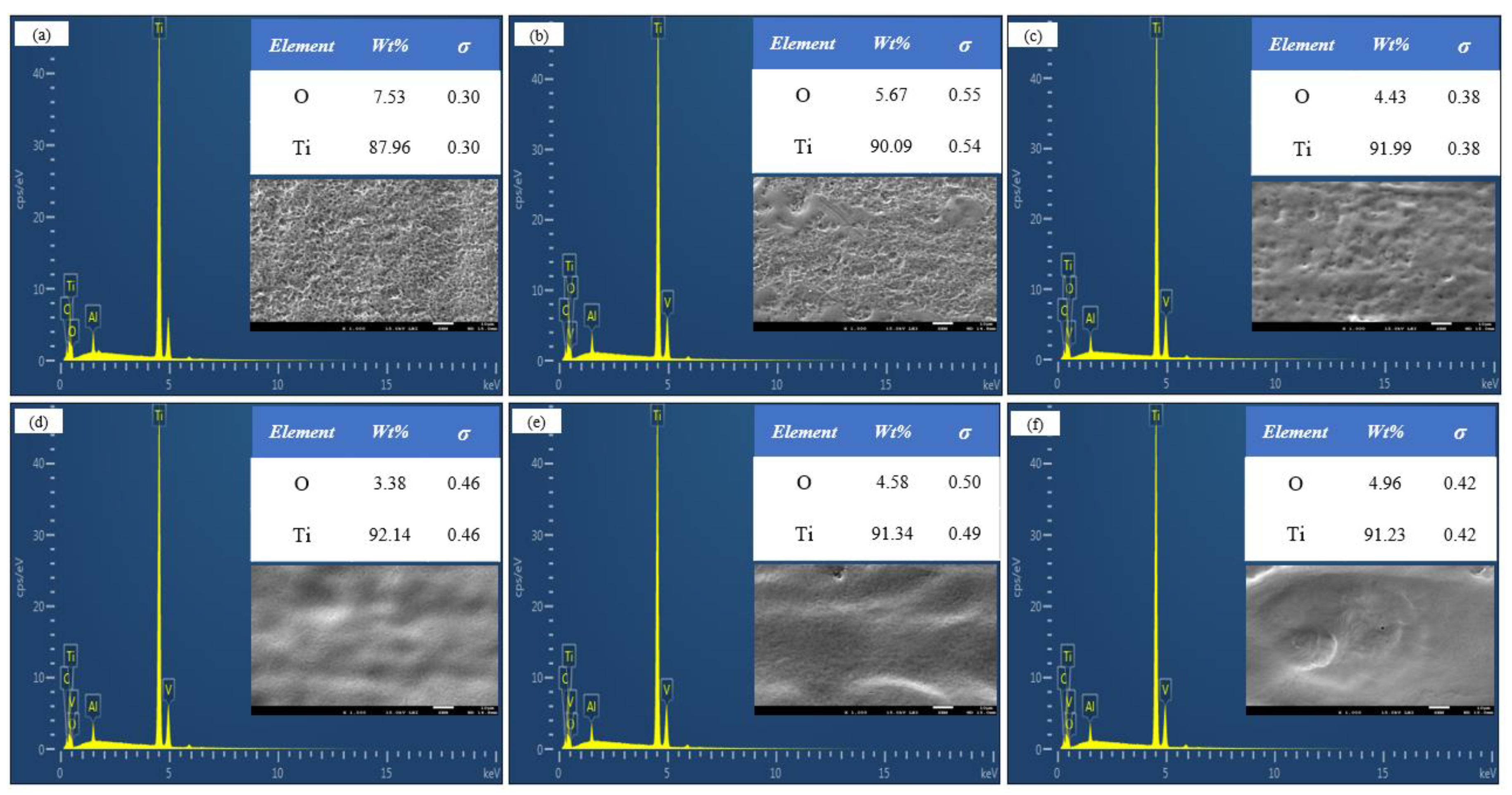Image resolution: width=1512 pixels, height=795 pixels.
Task: Click the (d) panel label
Action: click(39, 422)
